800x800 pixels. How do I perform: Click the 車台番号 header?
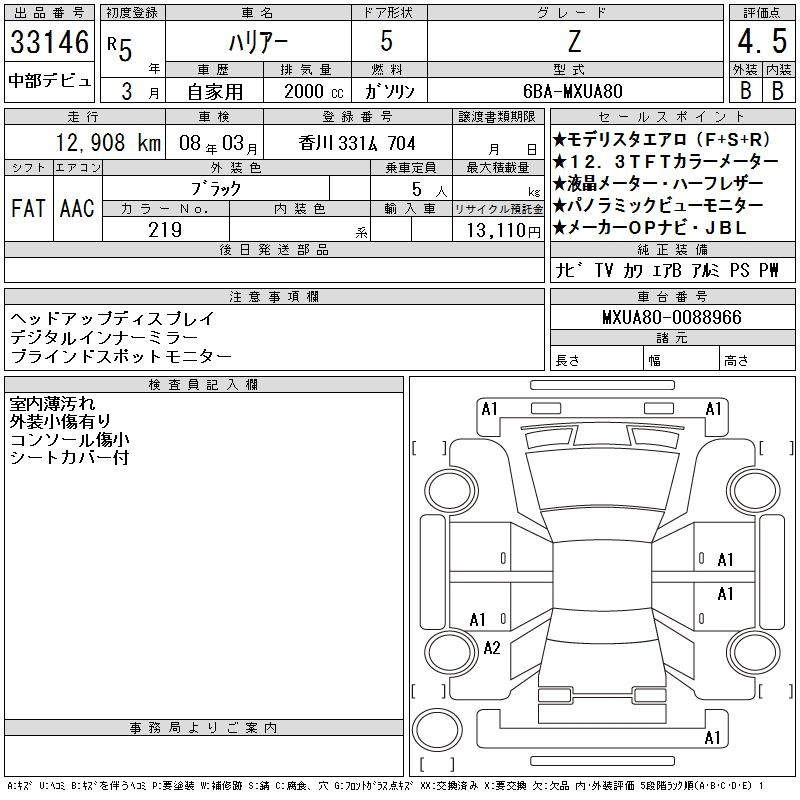pyautogui.click(x=672, y=297)
